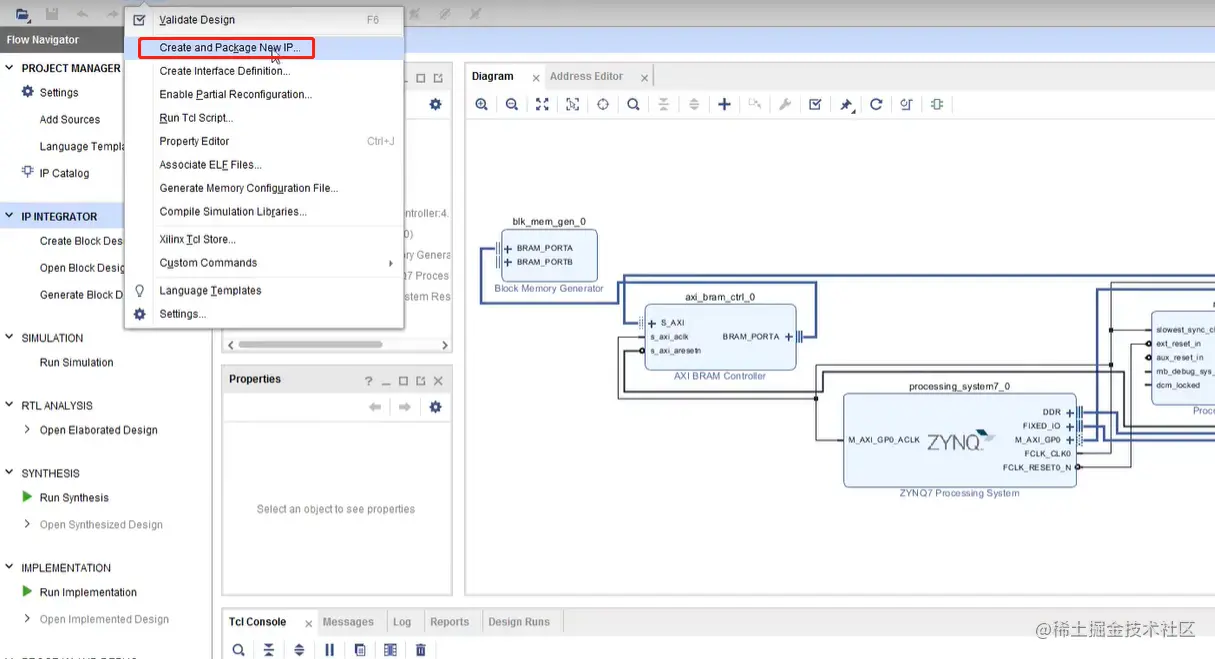The image size is (1215, 659).
Task: Click Run Synthesis in Flow Navigator
Action: pos(74,498)
